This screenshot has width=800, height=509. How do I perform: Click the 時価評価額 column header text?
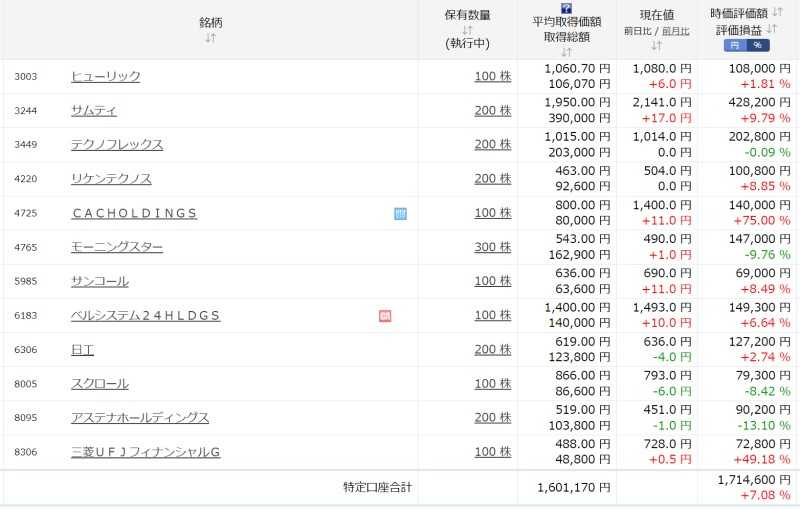tap(739, 13)
